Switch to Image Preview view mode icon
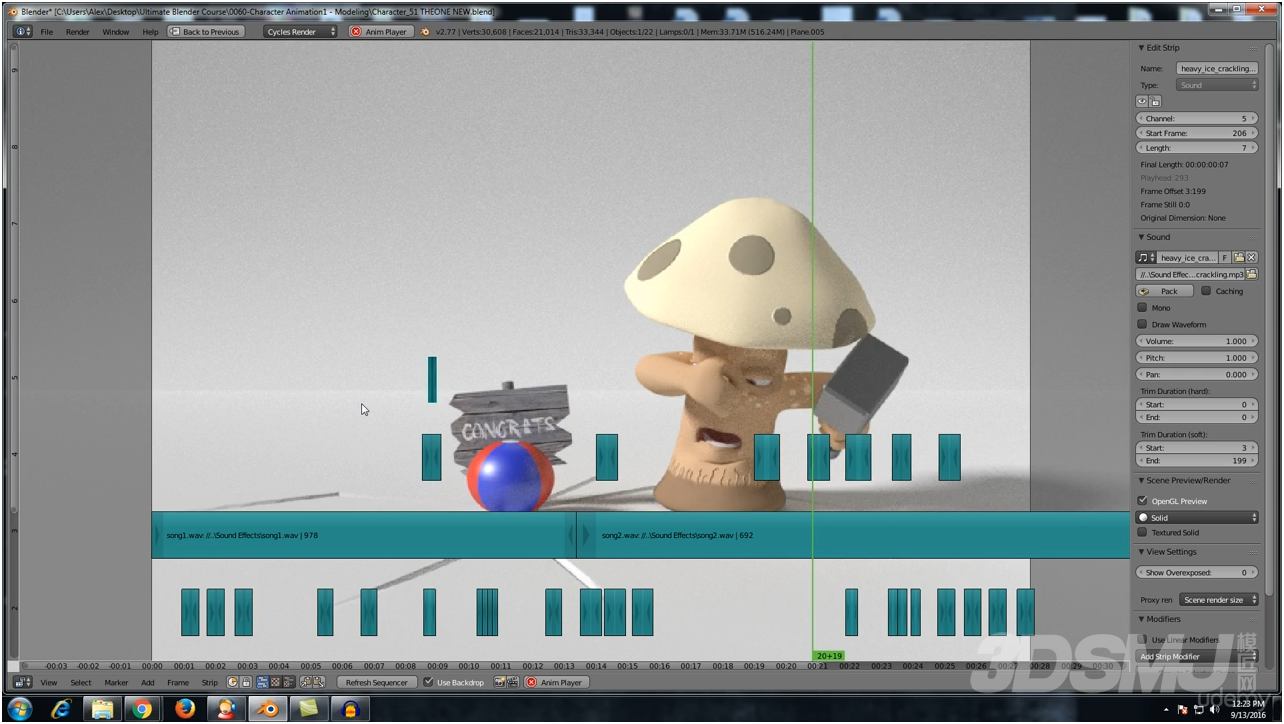Screen dimensions: 1284x724 click(x=275, y=682)
